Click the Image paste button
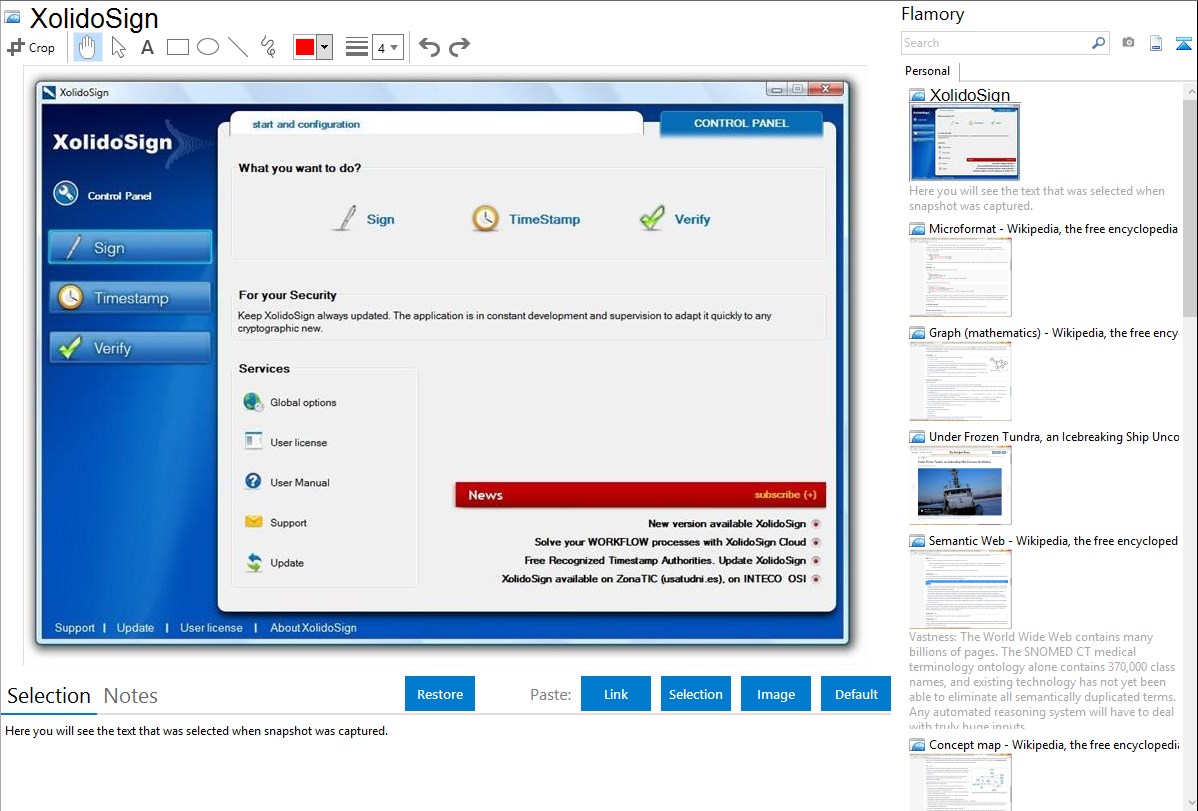Screen dimensions: 1198x811 click(x=775, y=694)
